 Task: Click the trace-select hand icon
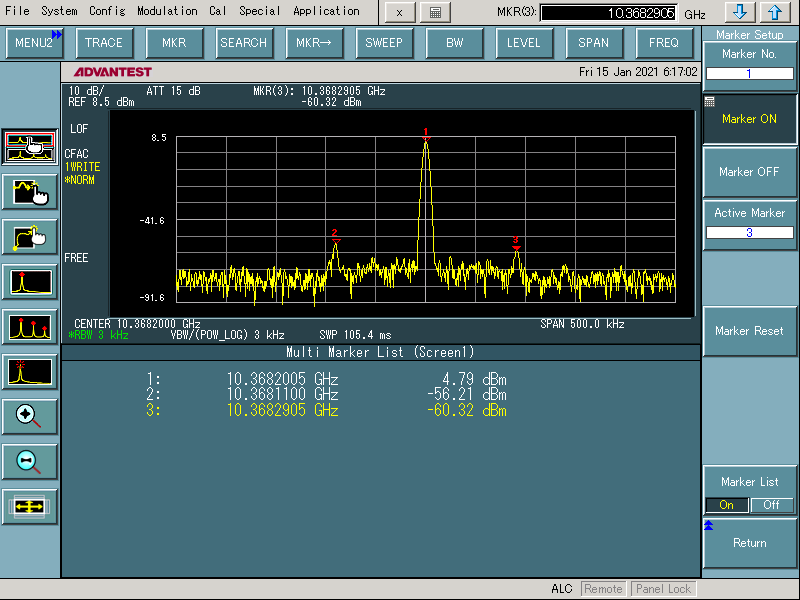point(30,191)
